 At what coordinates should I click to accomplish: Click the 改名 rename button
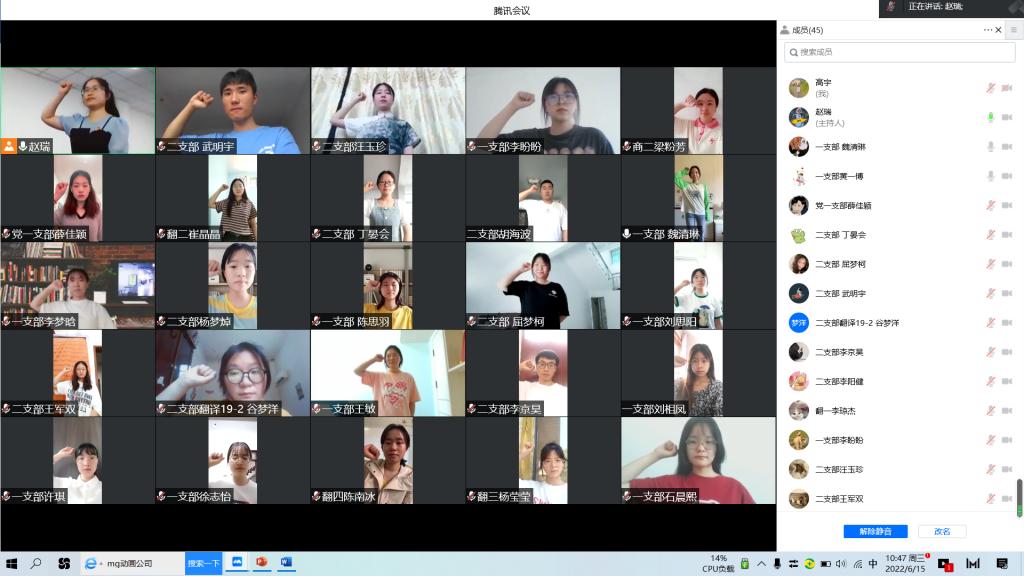942,531
